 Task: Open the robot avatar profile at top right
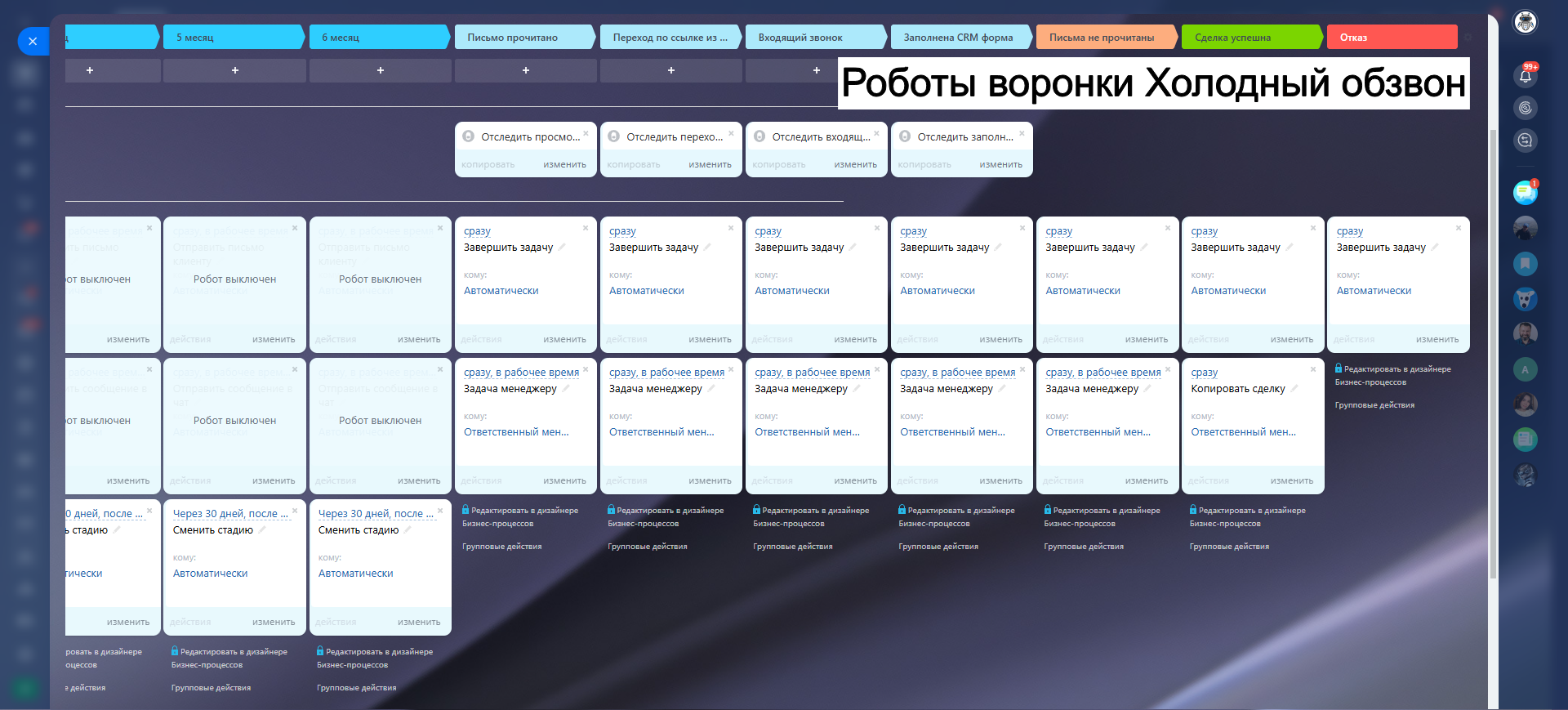(x=1525, y=22)
